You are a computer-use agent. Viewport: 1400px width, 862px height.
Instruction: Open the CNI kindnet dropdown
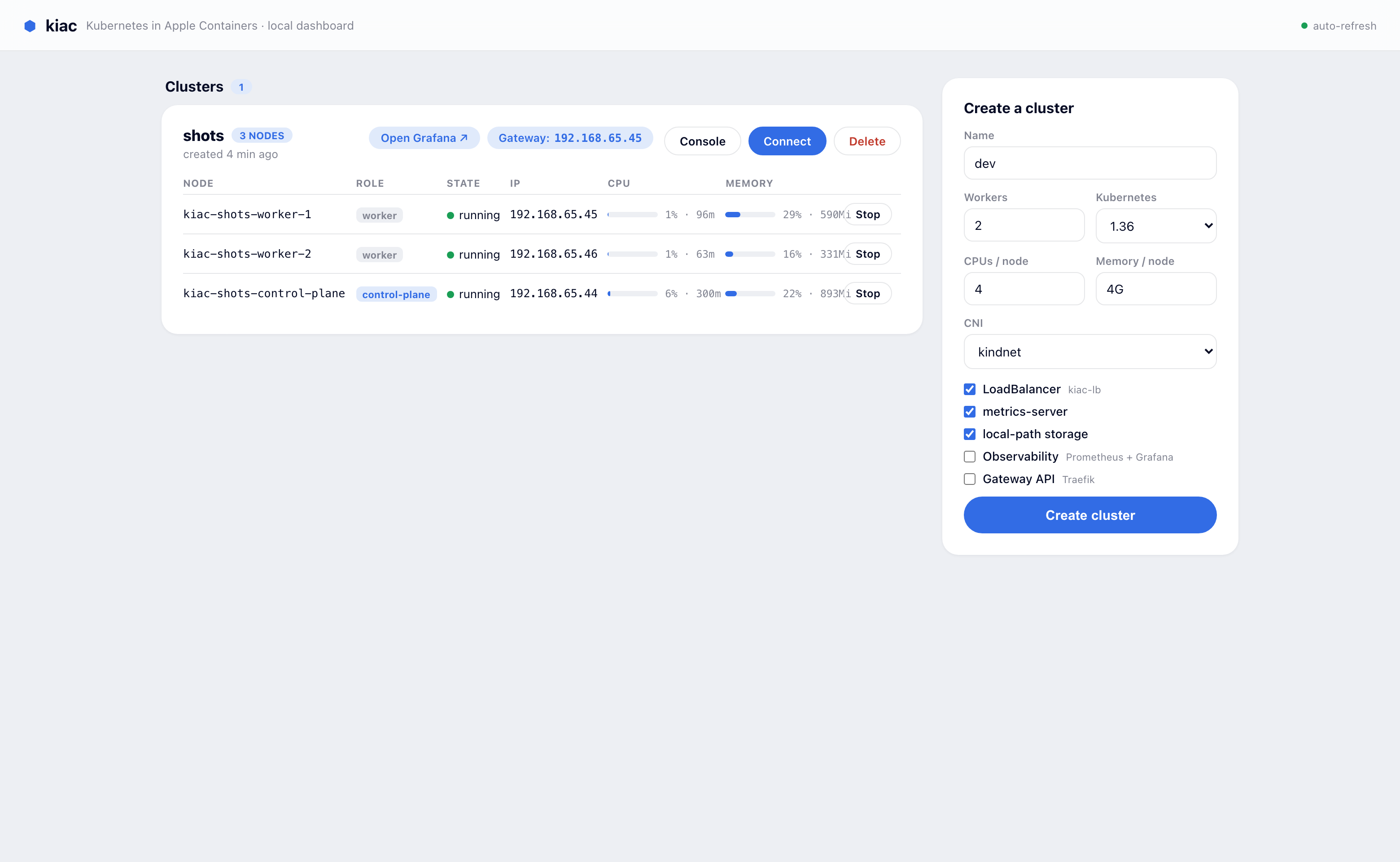tap(1089, 351)
